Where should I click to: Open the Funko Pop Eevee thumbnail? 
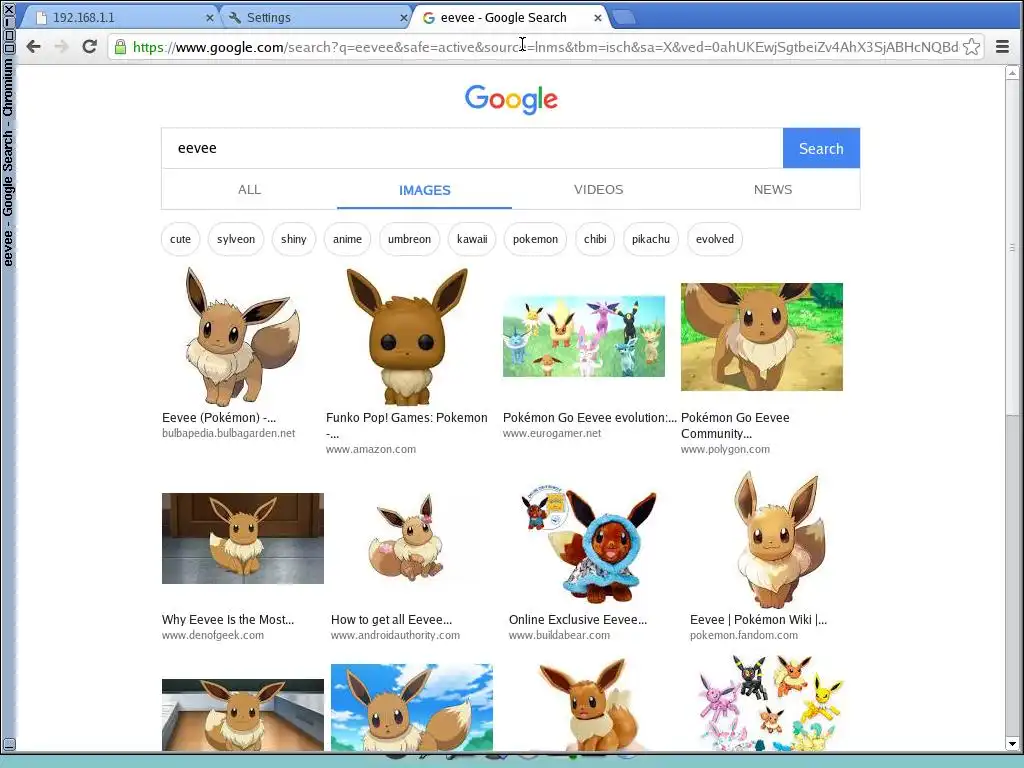tap(407, 337)
